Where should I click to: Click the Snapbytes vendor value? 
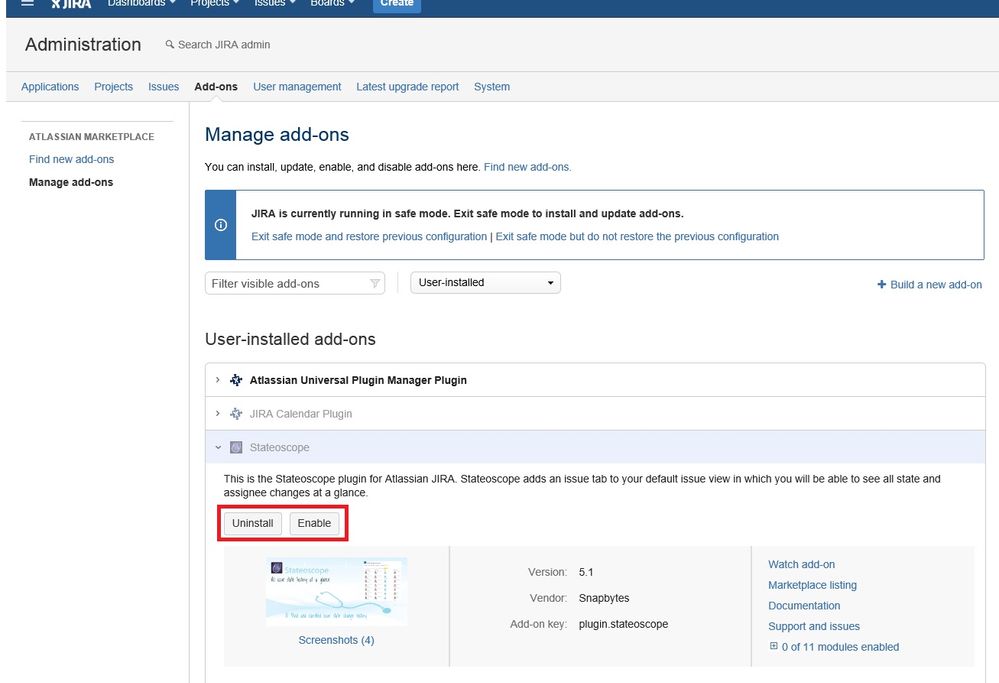tap(604, 598)
